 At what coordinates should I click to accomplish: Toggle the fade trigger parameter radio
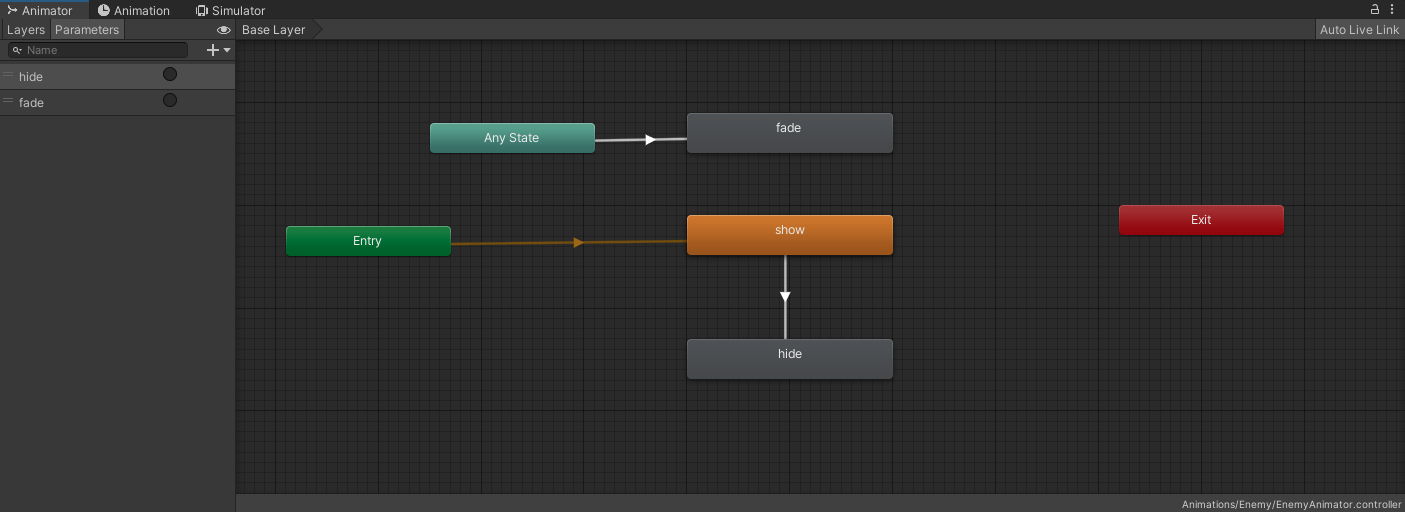170,101
